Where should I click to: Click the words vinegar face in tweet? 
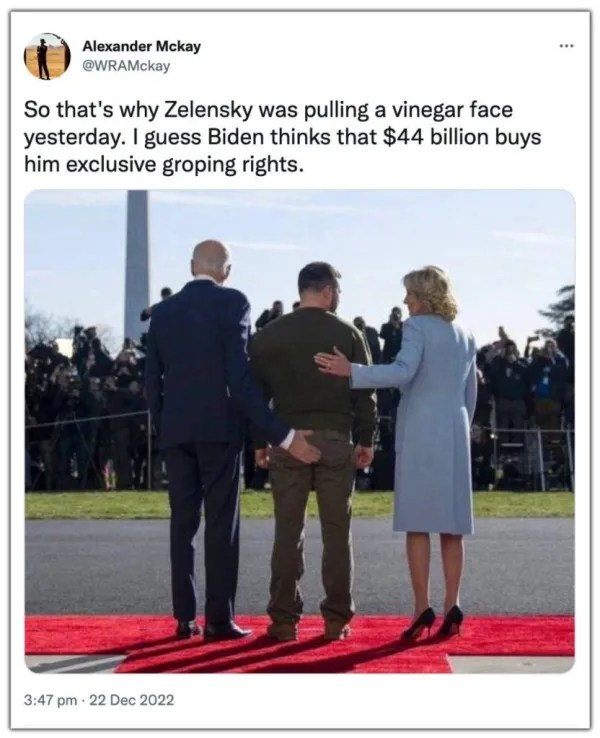(452, 111)
